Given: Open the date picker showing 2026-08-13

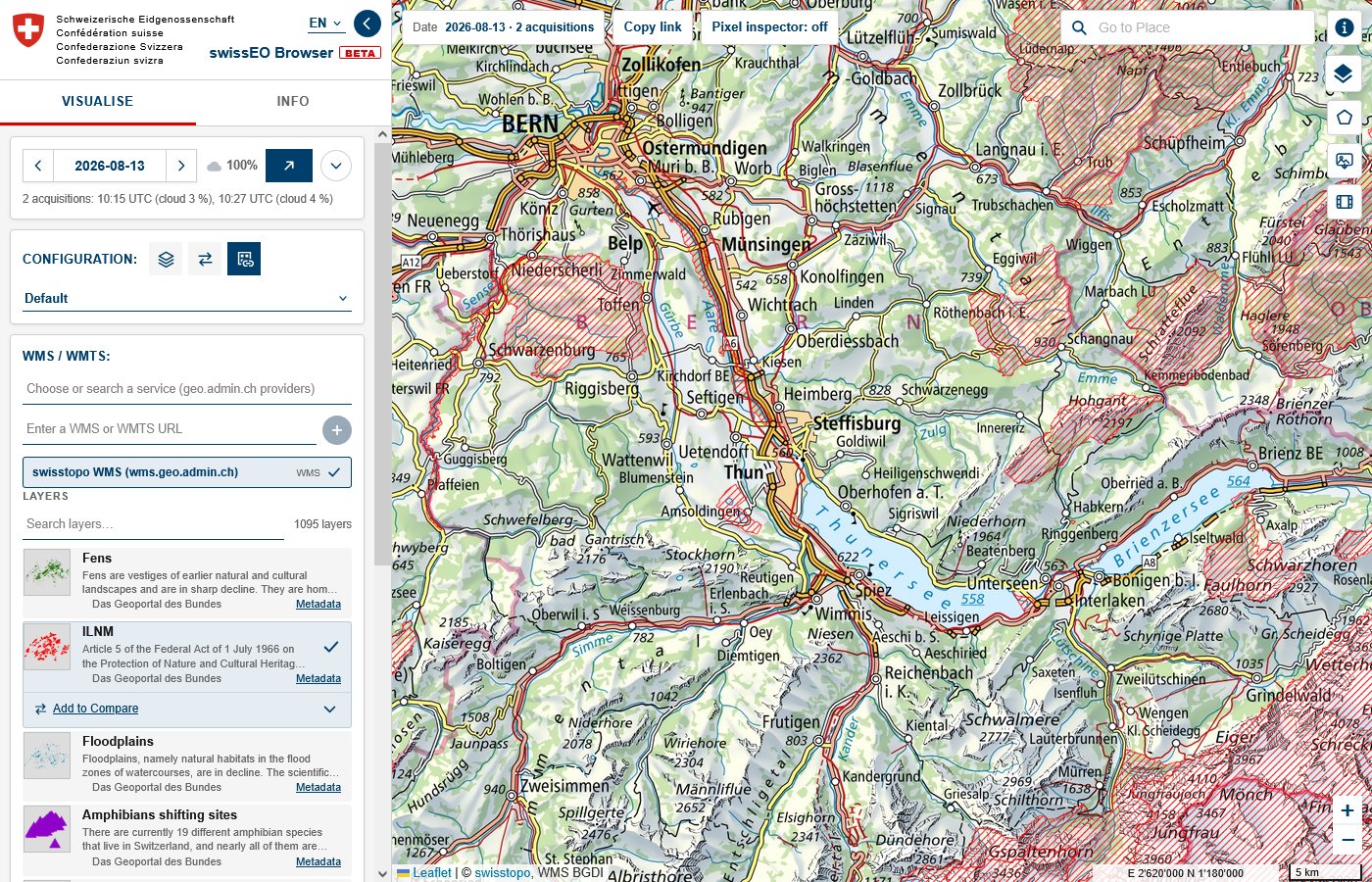Looking at the screenshot, I should pos(110,166).
